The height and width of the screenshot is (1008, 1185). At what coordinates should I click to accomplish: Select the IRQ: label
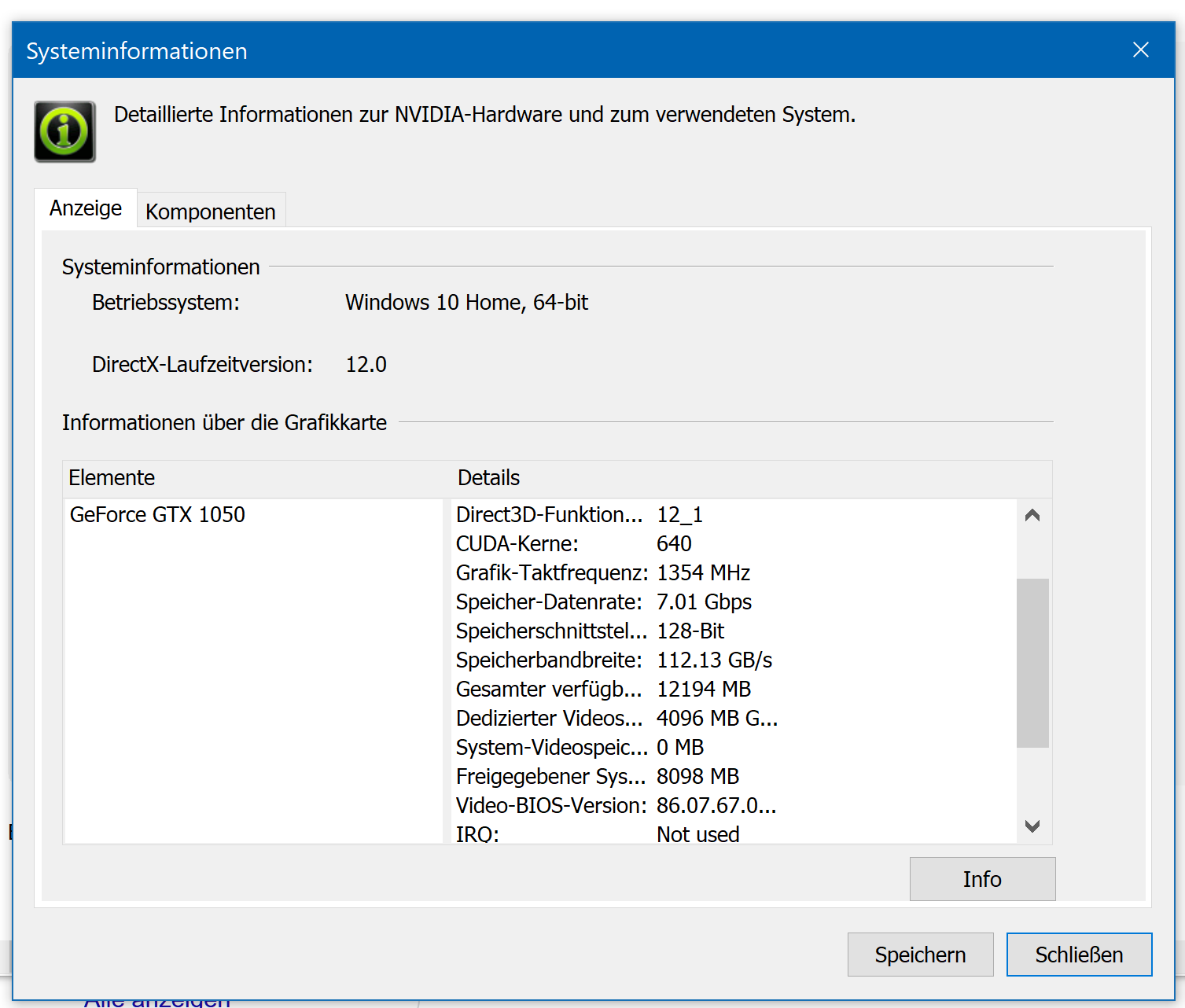477,834
